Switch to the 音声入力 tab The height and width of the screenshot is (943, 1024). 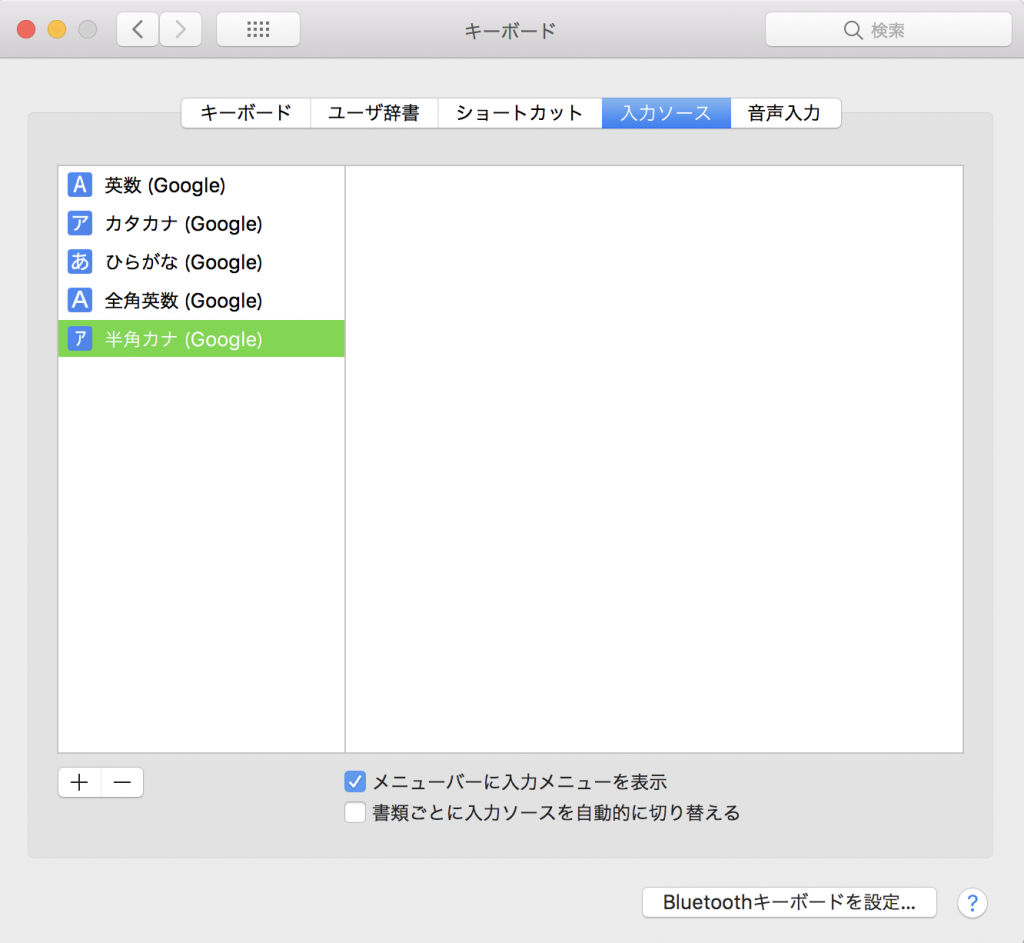pos(785,113)
